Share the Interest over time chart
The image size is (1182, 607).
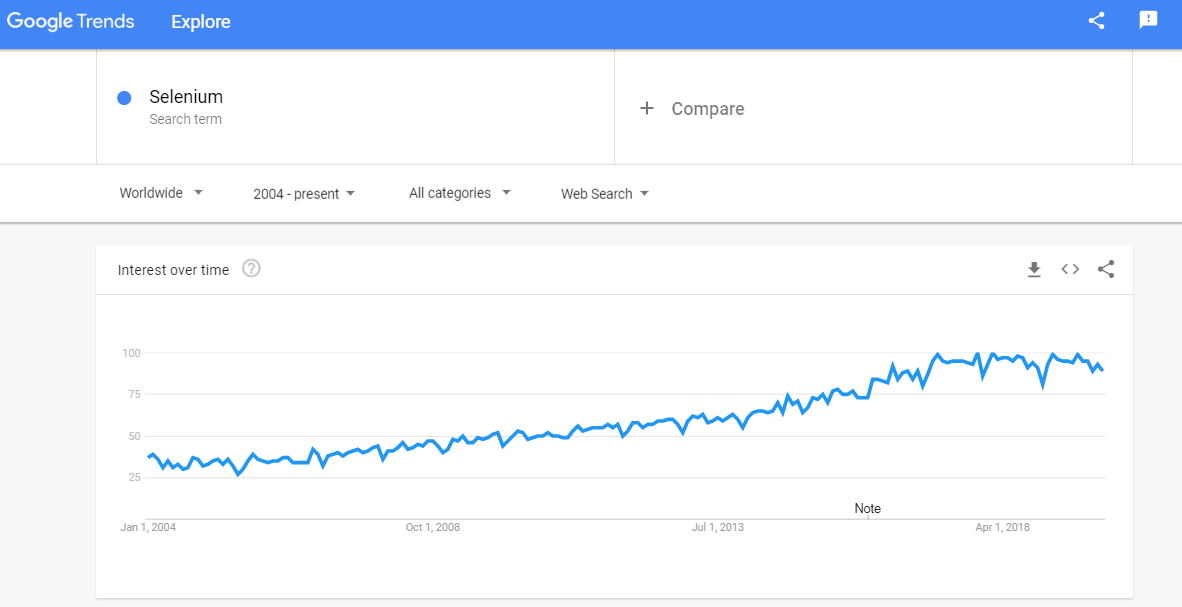point(1106,268)
